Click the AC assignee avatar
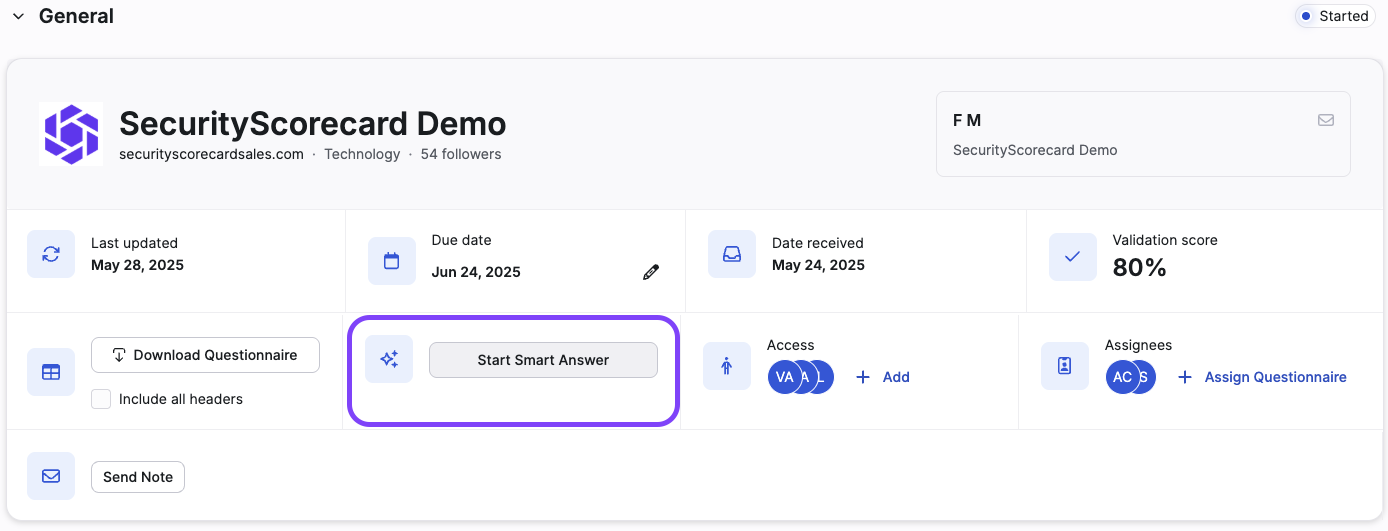The height and width of the screenshot is (531, 1388). pyautogui.click(x=1123, y=377)
